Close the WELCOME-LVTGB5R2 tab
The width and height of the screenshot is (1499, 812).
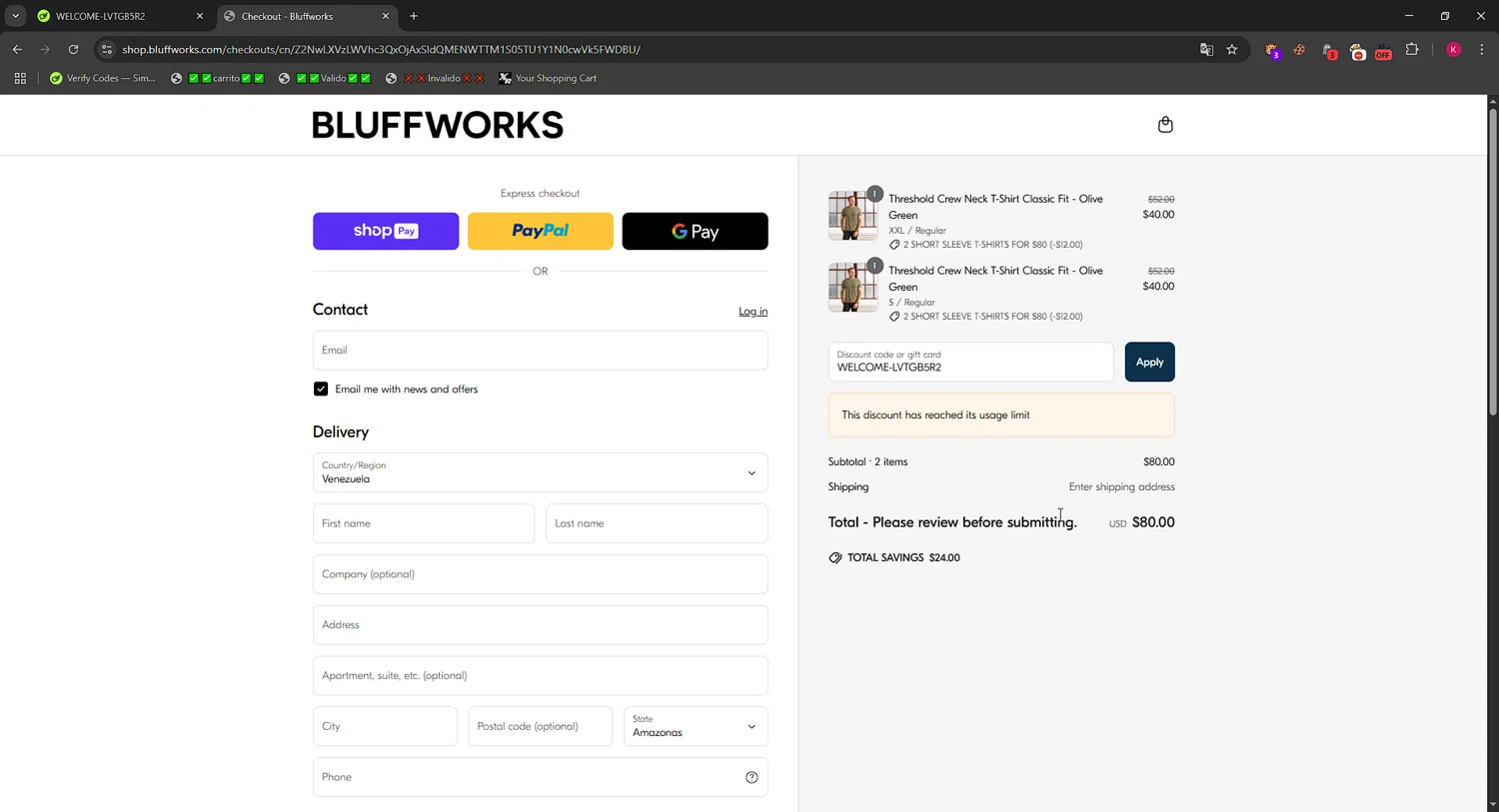click(x=199, y=16)
